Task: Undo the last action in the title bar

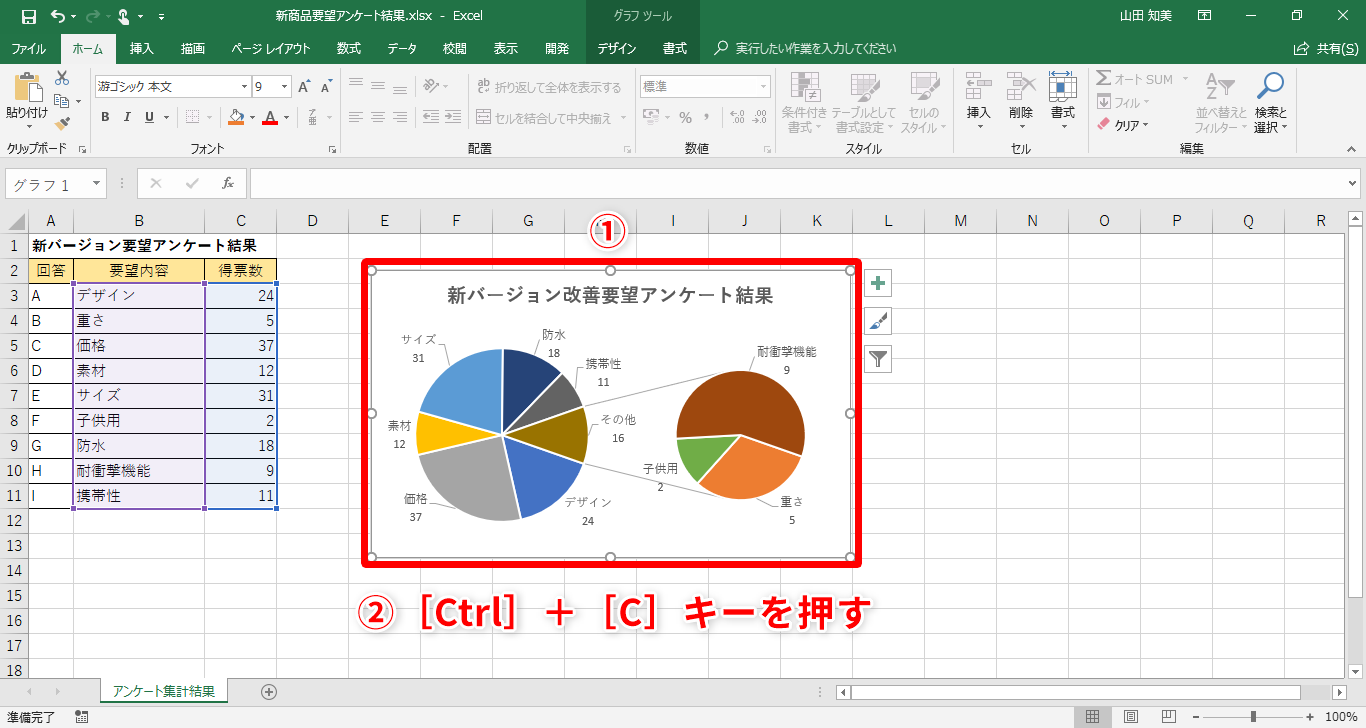Action: coord(57,16)
